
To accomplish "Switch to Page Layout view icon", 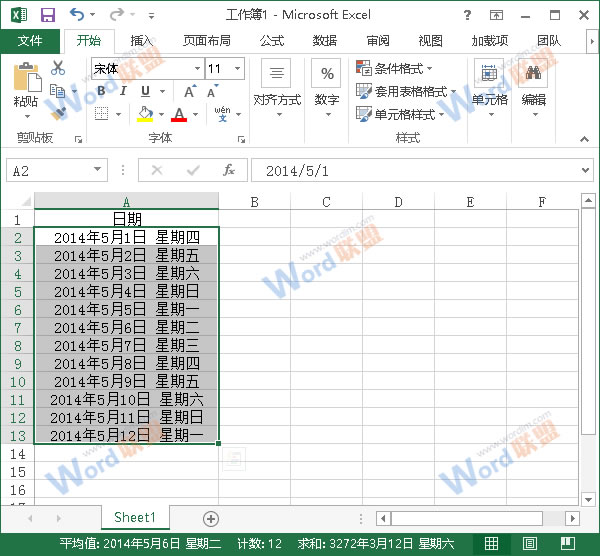I will tap(530, 543).
